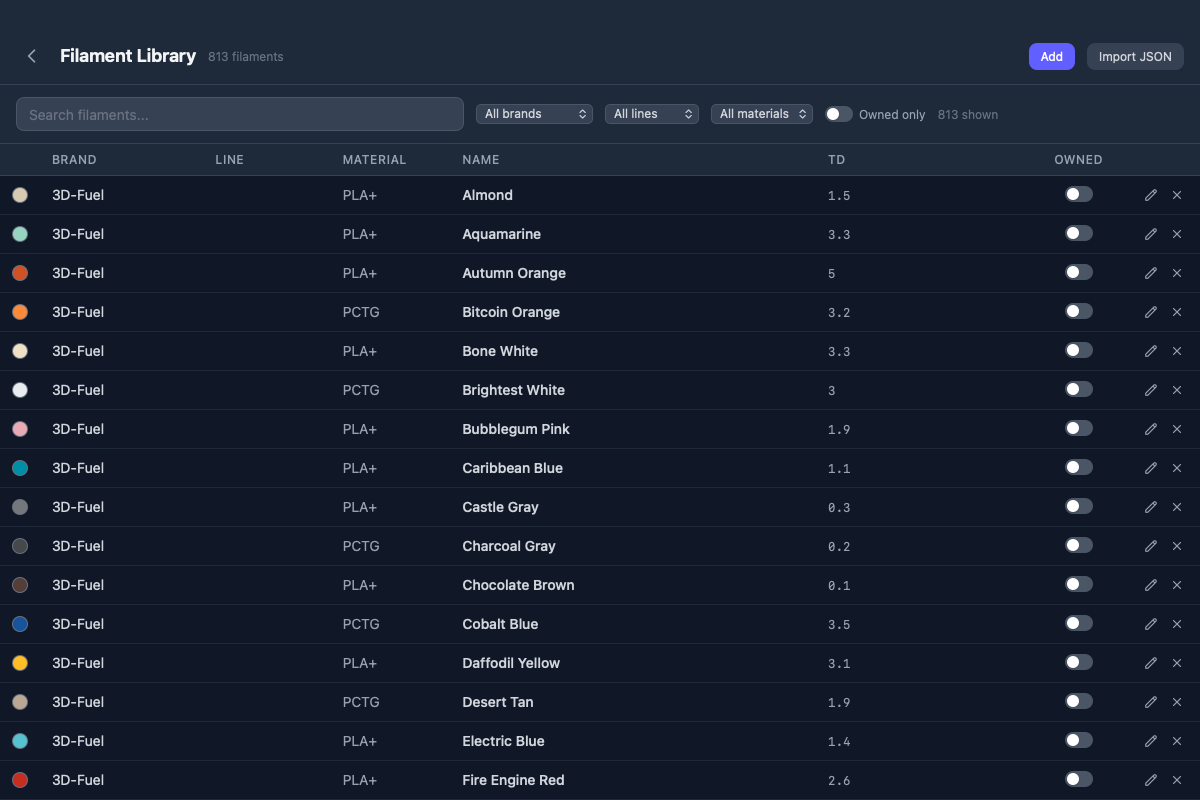Delete Bubblegum Pink row
The height and width of the screenshot is (800, 1200).
pyautogui.click(x=1177, y=429)
